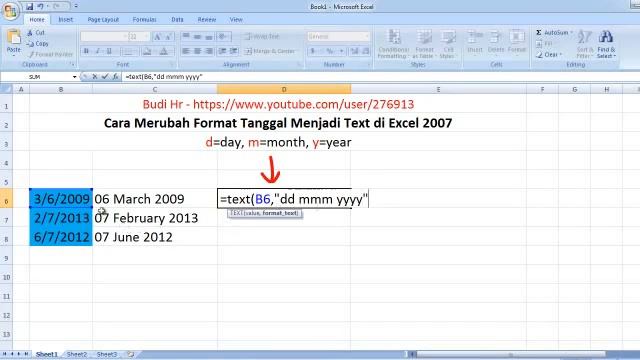Image resolution: width=640 pixels, height=360 pixels.
Task: Click the Delete cells button
Action: tap(496, 42)
